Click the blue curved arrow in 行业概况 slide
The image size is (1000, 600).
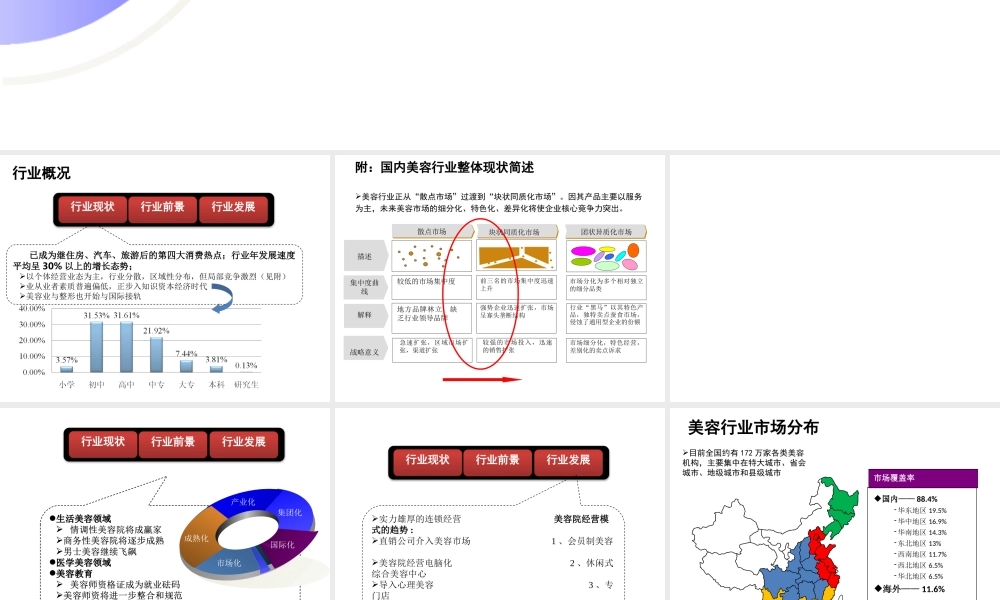(x=223, y=298)
